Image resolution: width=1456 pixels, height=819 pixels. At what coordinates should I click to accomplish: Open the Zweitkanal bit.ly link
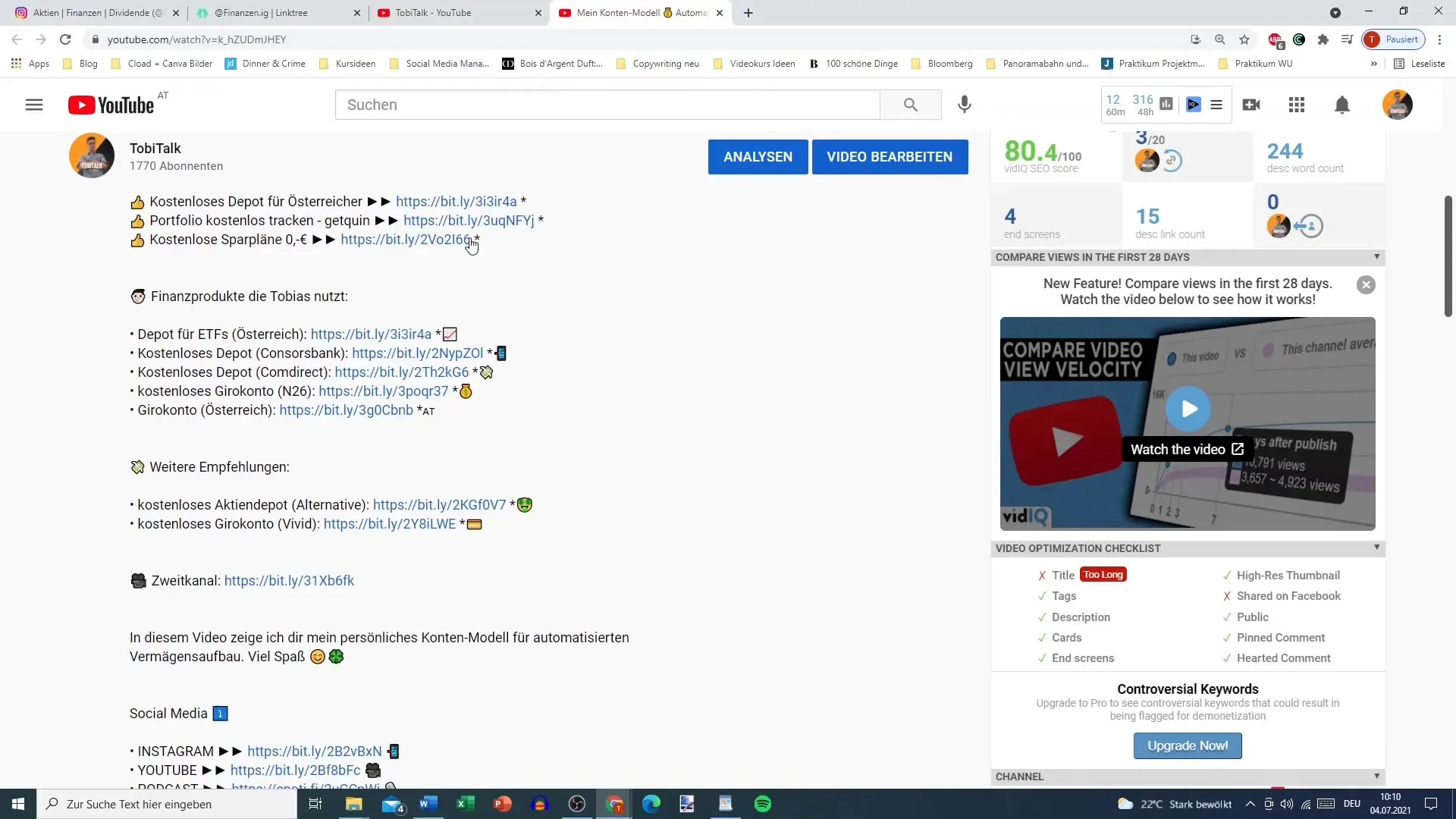289,581
